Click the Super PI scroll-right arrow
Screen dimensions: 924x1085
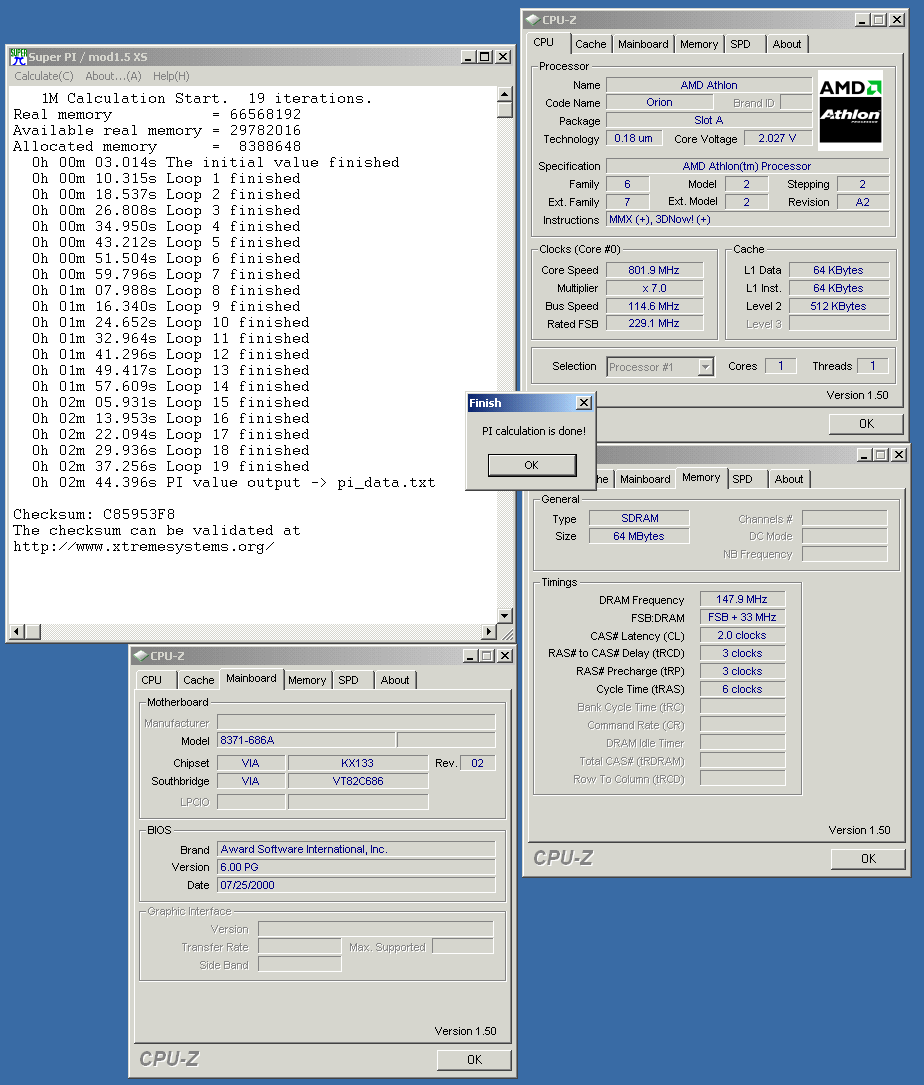coord(489,631)
